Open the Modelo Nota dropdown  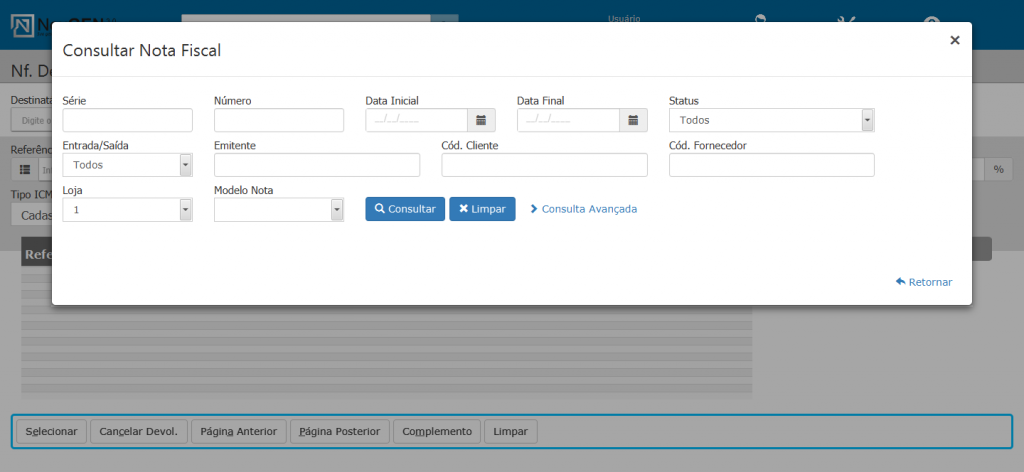(x=278, y=210)
